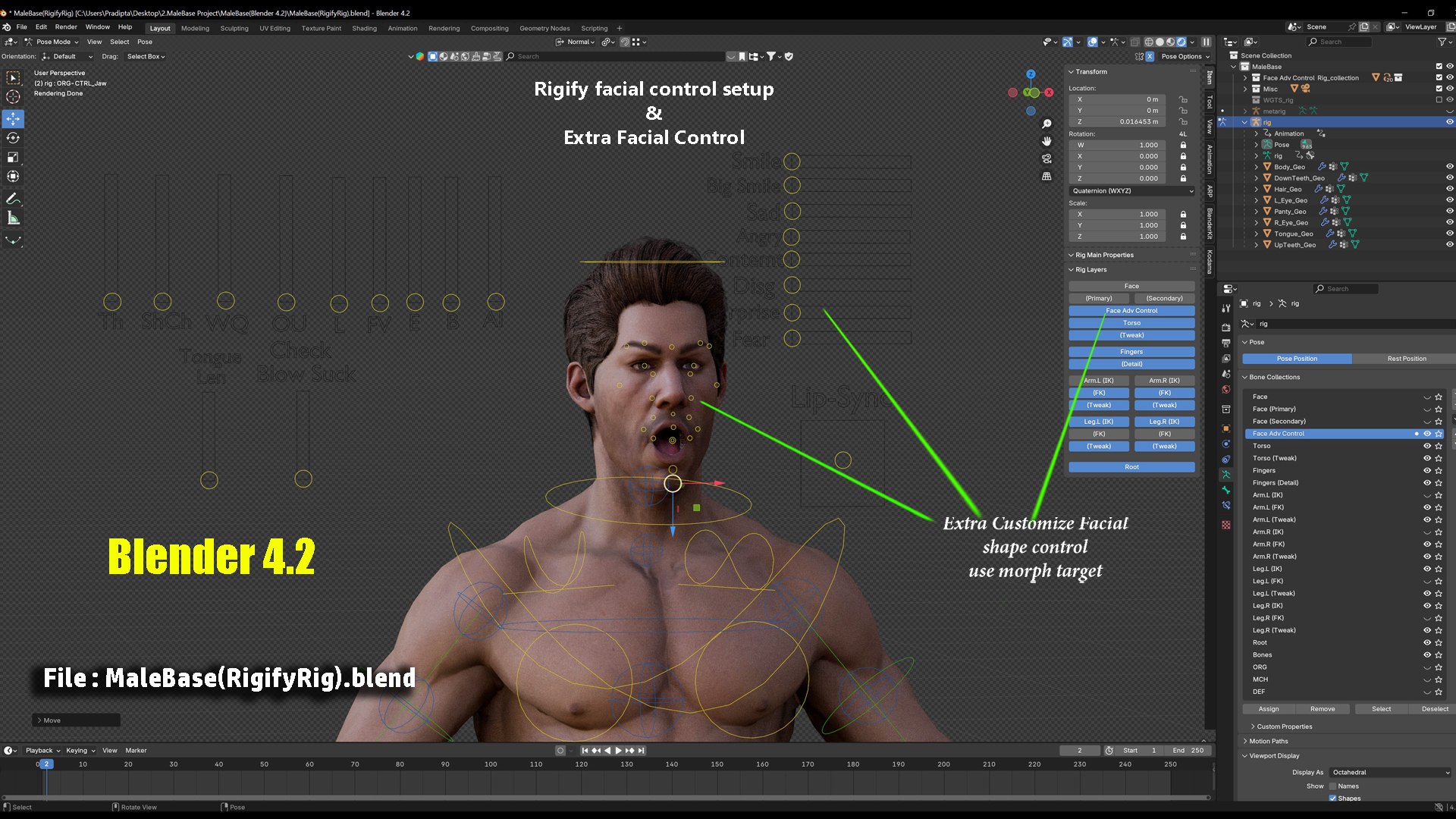The height and width of the screenshot is (819, 1456).
Task: Activate the Rotate tool in toolbar
Action: tap(13, 138)
